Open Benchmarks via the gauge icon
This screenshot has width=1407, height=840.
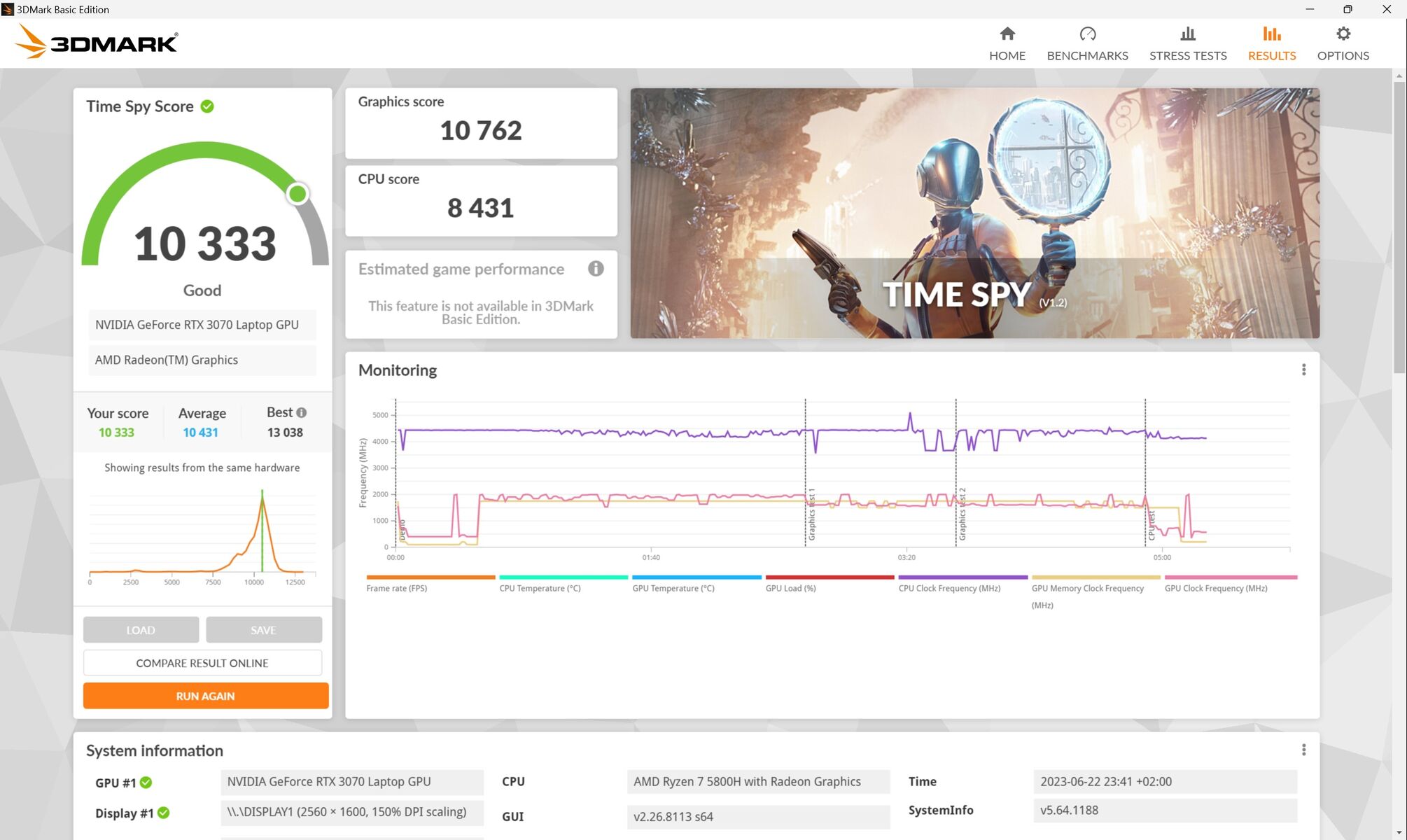click(1087, 34)
